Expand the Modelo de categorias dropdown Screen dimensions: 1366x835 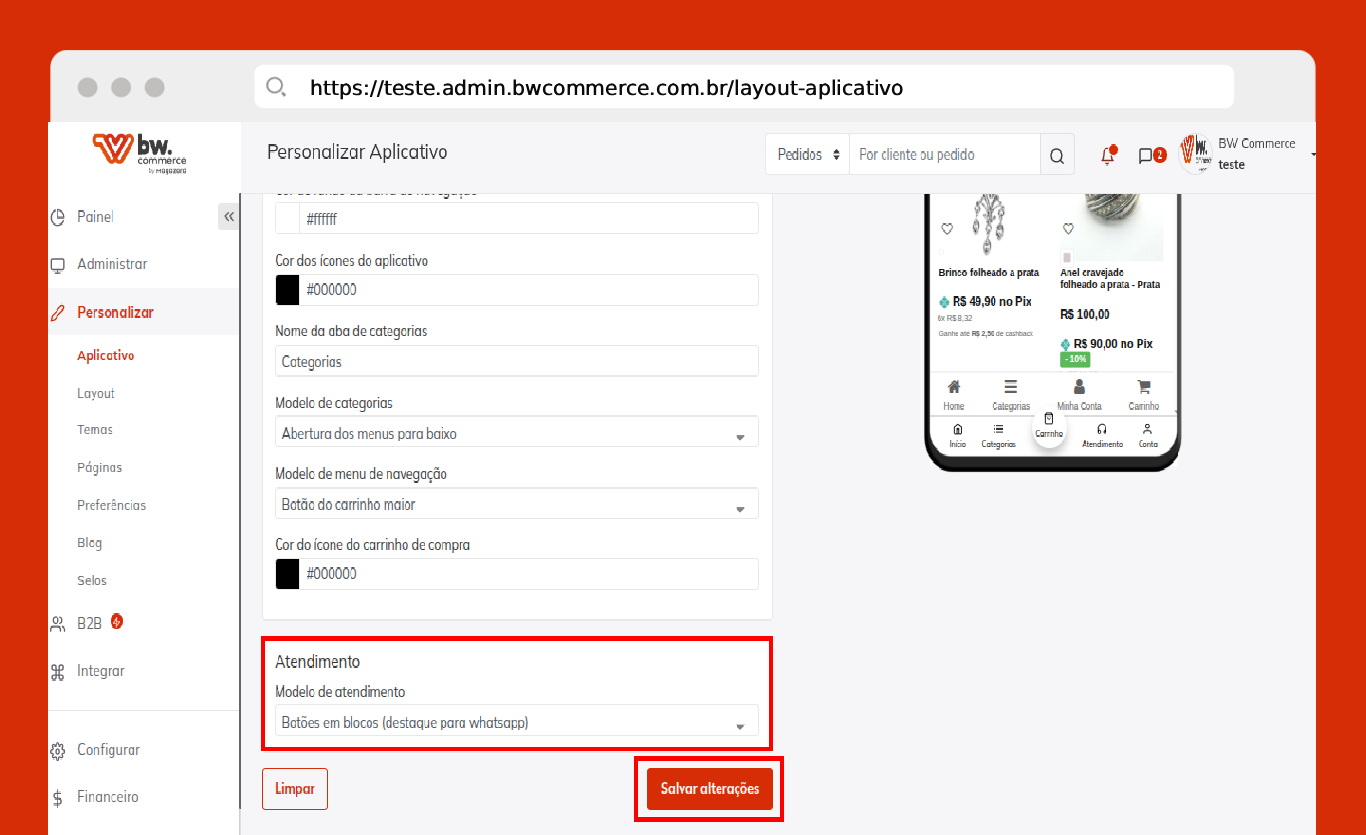516,434
